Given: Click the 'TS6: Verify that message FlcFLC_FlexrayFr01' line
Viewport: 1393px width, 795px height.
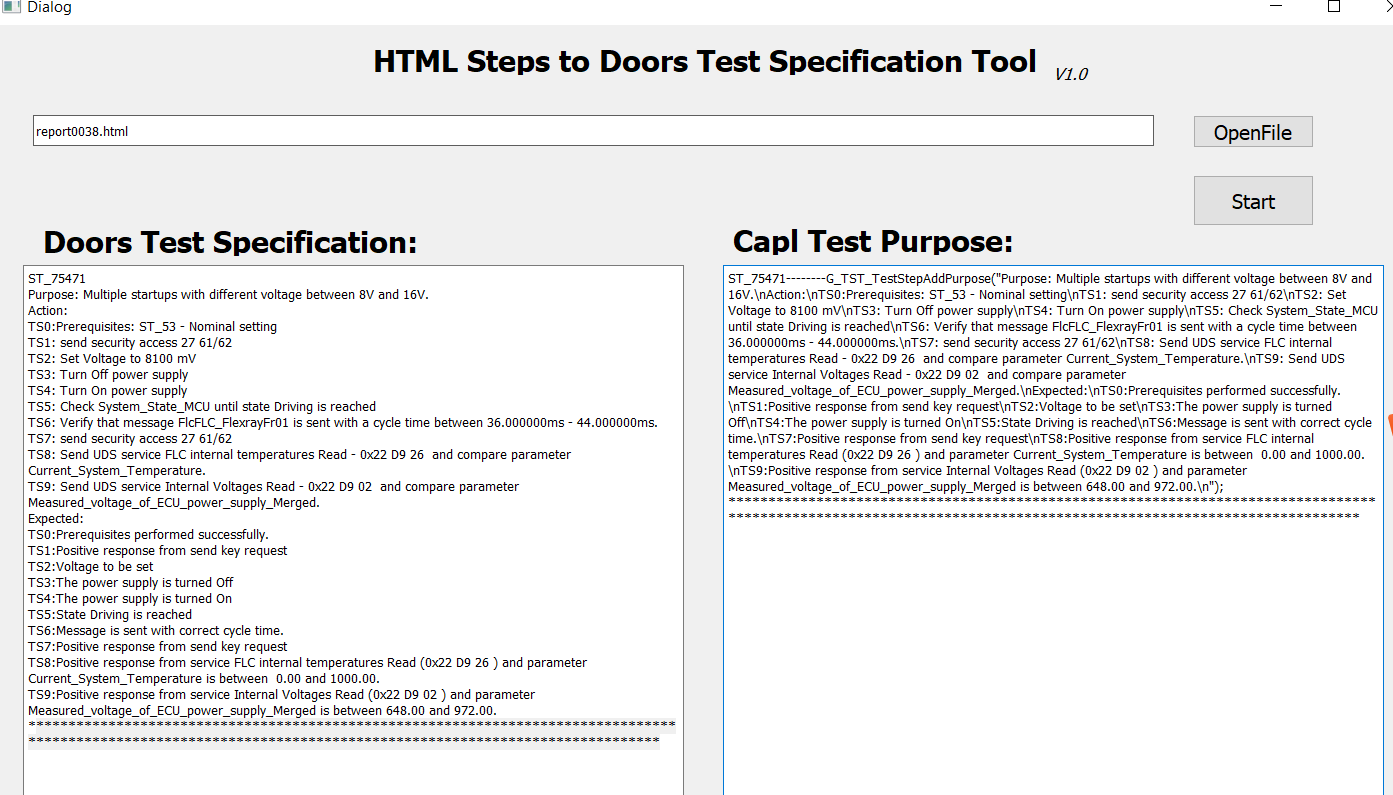Looking at the screenshot, I should tap(343, 423).
